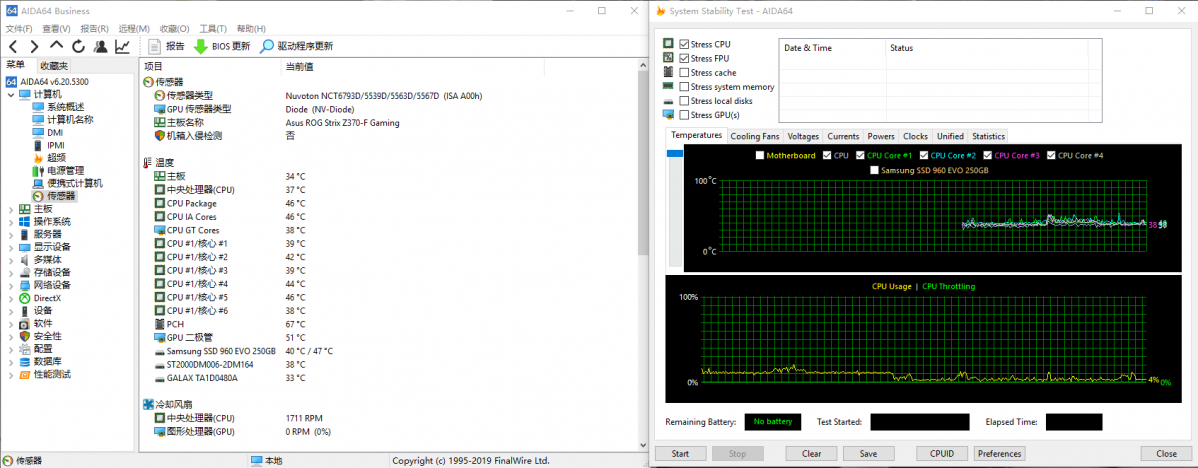1198x468 pixels.
Task: Collapse the 计算机 tree node
Action: coord(11,94)
